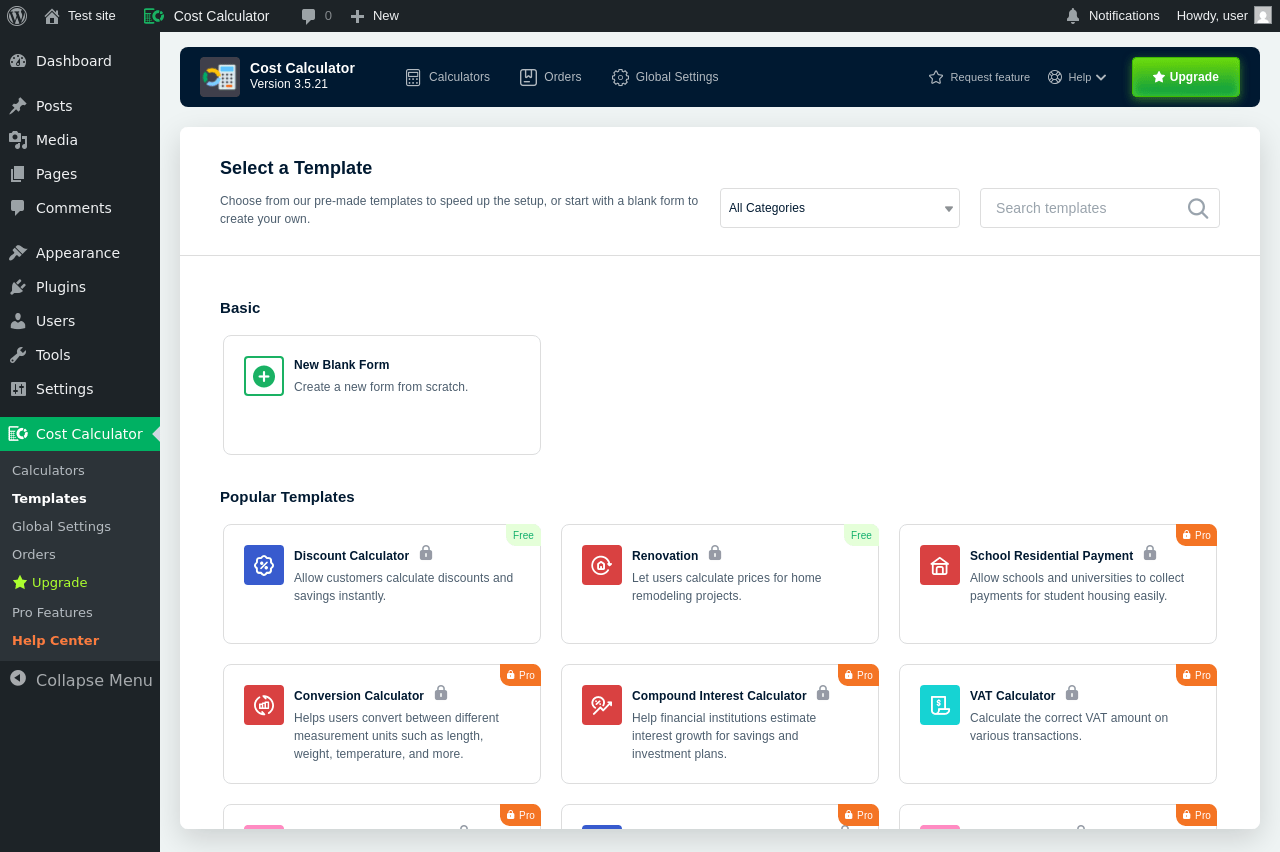
Task: Open the All Categories dropdown
Action: 840,208
